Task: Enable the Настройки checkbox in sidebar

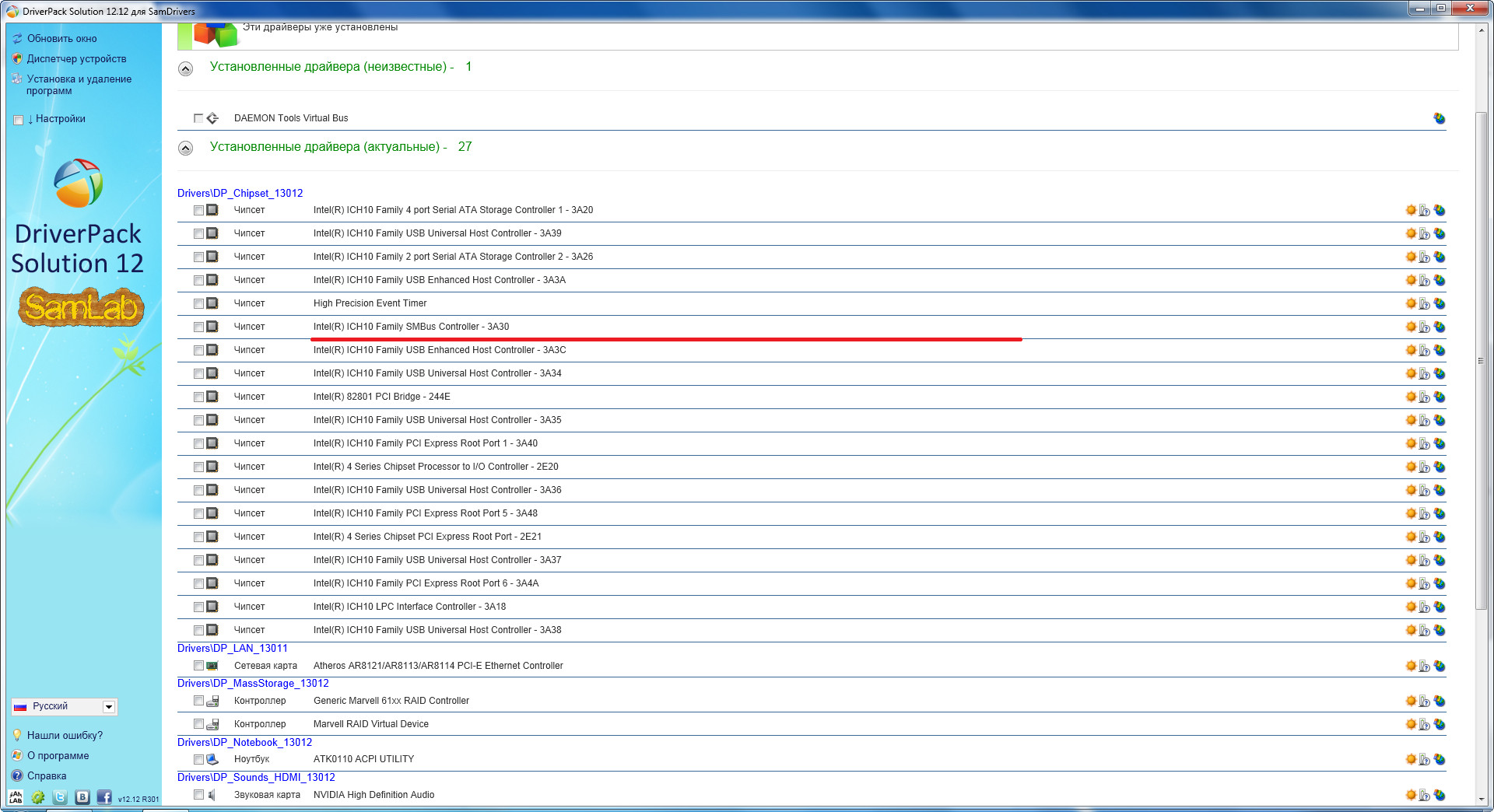Action: (x=19, y=120)
